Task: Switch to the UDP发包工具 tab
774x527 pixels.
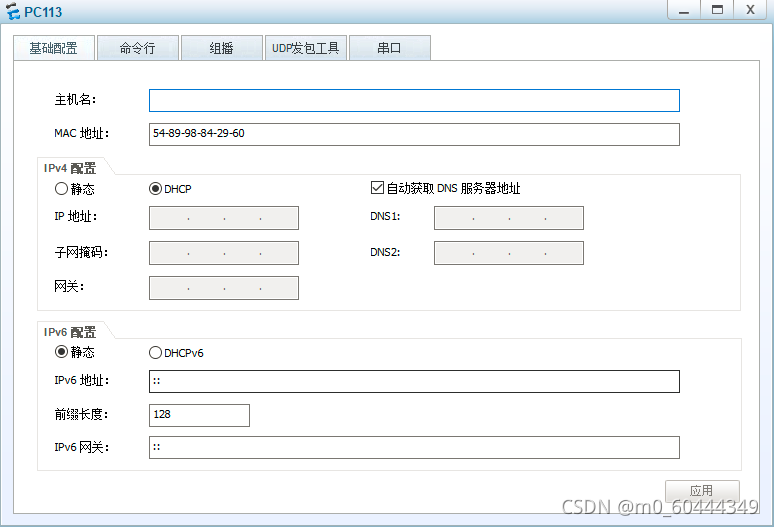Action: pyautogui.click(x=306, y=48)
